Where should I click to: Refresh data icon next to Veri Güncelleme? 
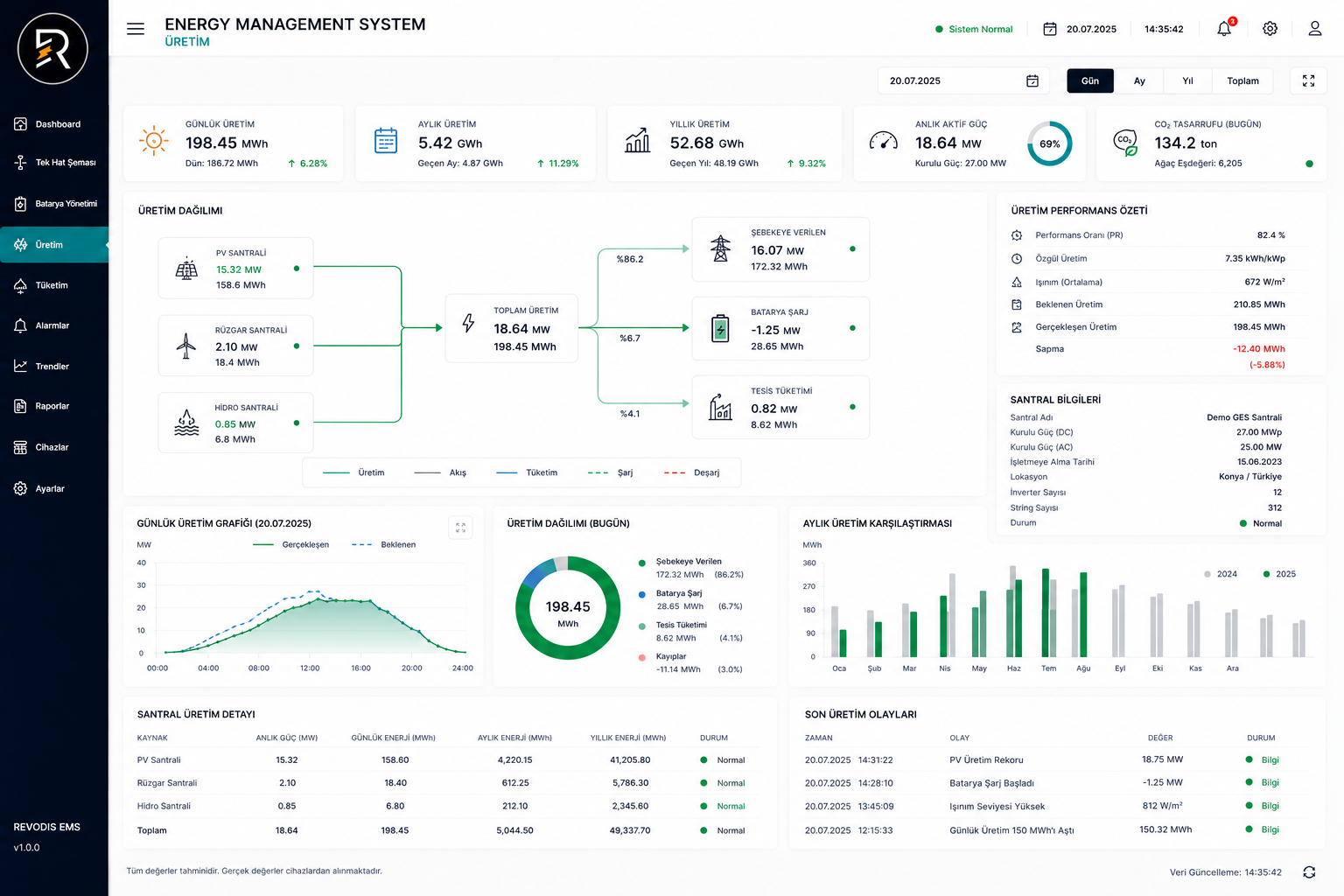coord(1309,871)
